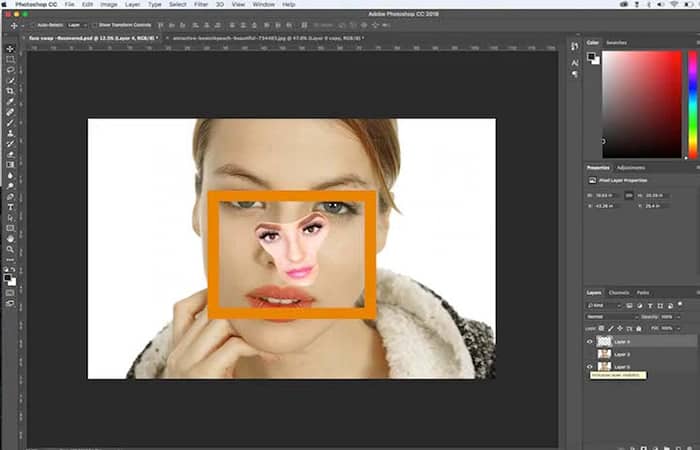Enable the Auto-Select checkbox
The width and height of the screenshot is (700, 450).
34,24
